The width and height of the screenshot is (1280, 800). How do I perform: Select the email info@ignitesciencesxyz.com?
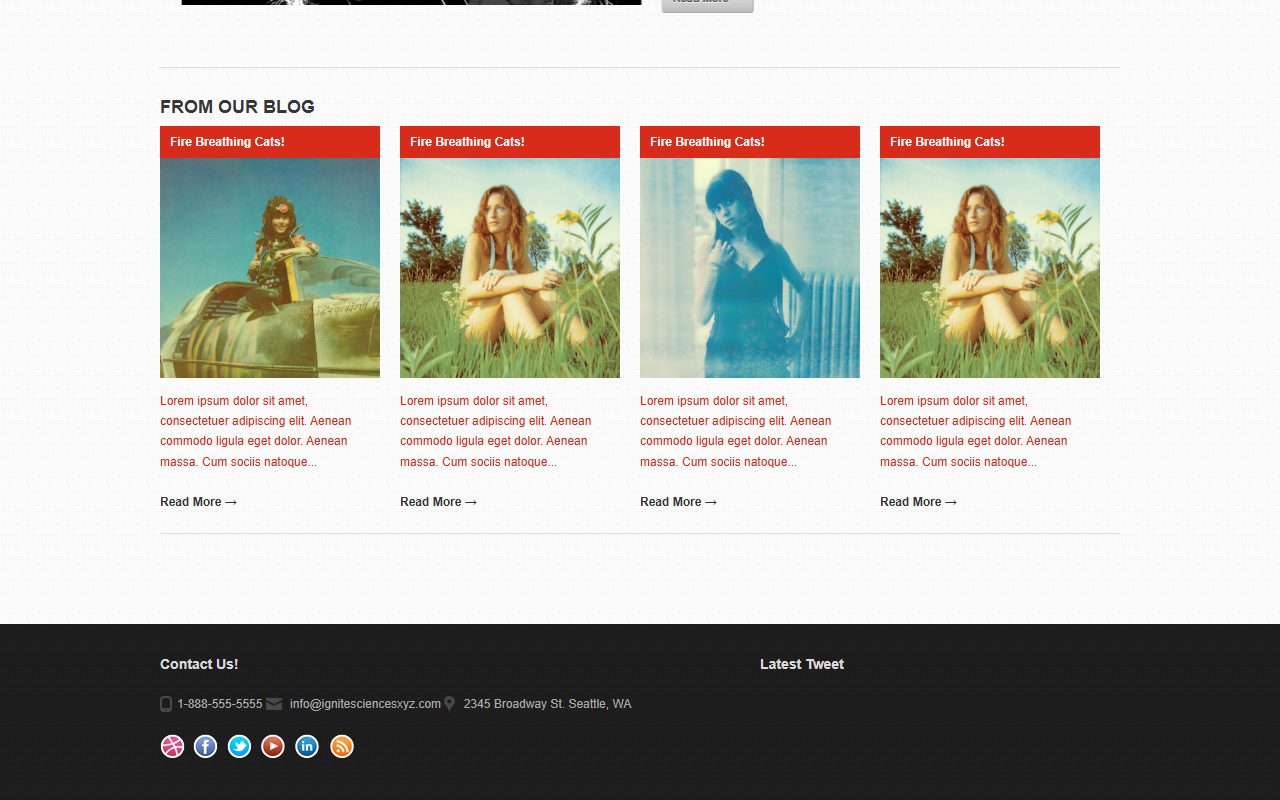365,704
